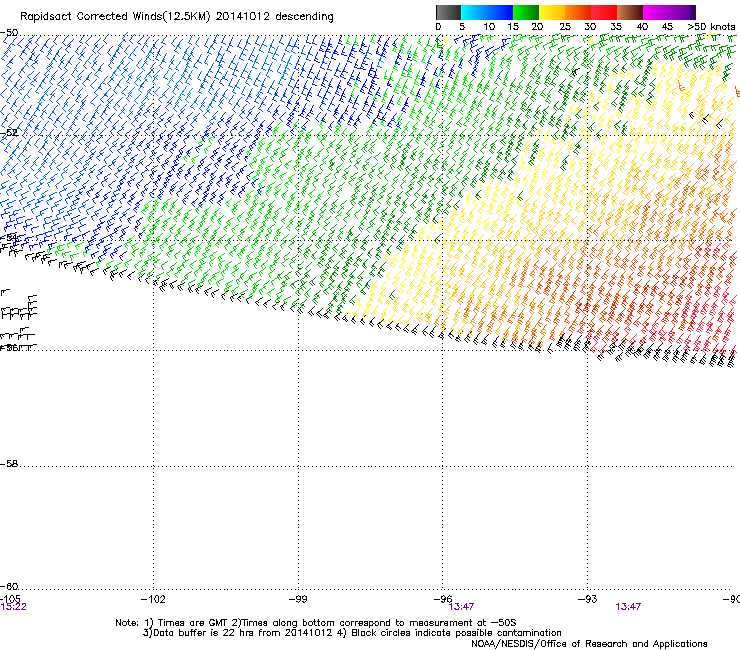This screenshot has width=740, height=650.
Task: Click the legend label '25'
Action: click(564, 27)
